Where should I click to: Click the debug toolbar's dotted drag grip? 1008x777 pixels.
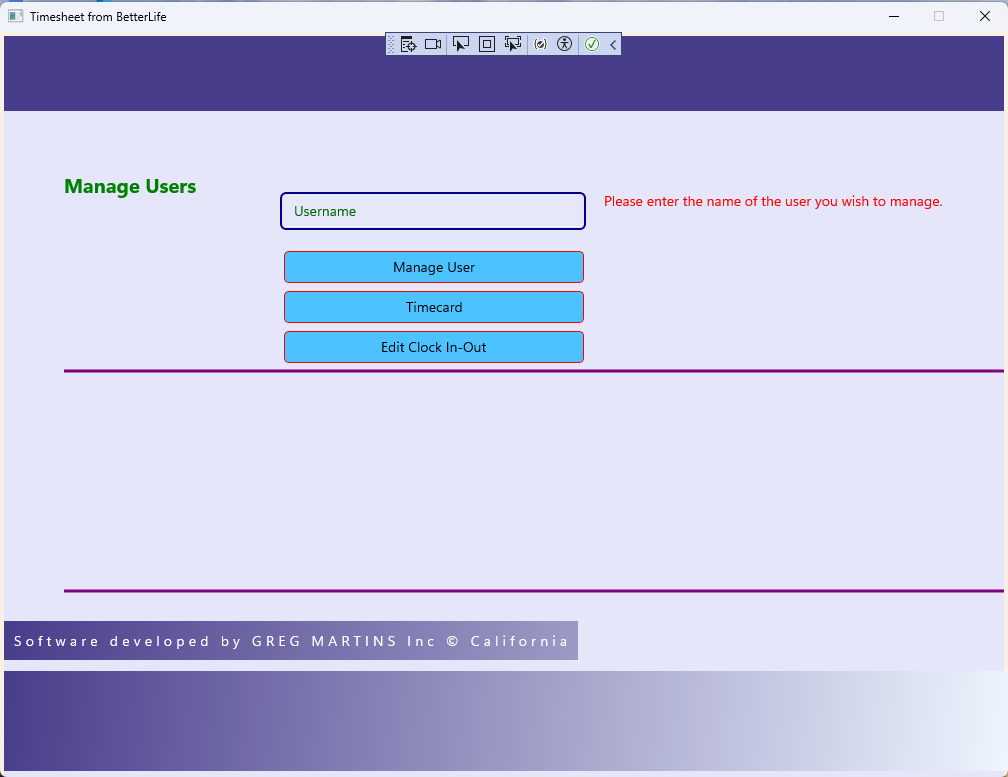(391, 44)
